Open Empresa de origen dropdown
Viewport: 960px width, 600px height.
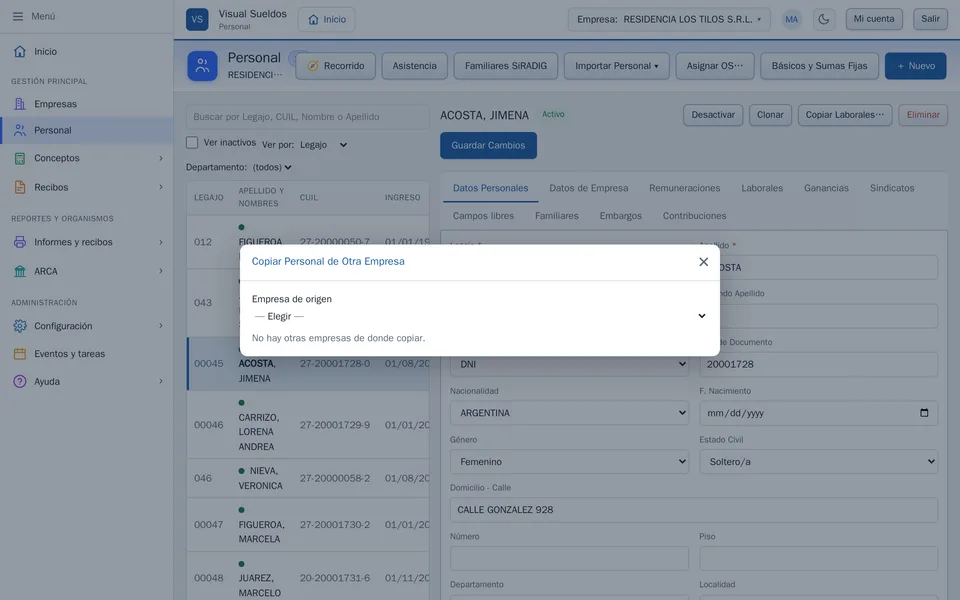(x=479, y=317)
